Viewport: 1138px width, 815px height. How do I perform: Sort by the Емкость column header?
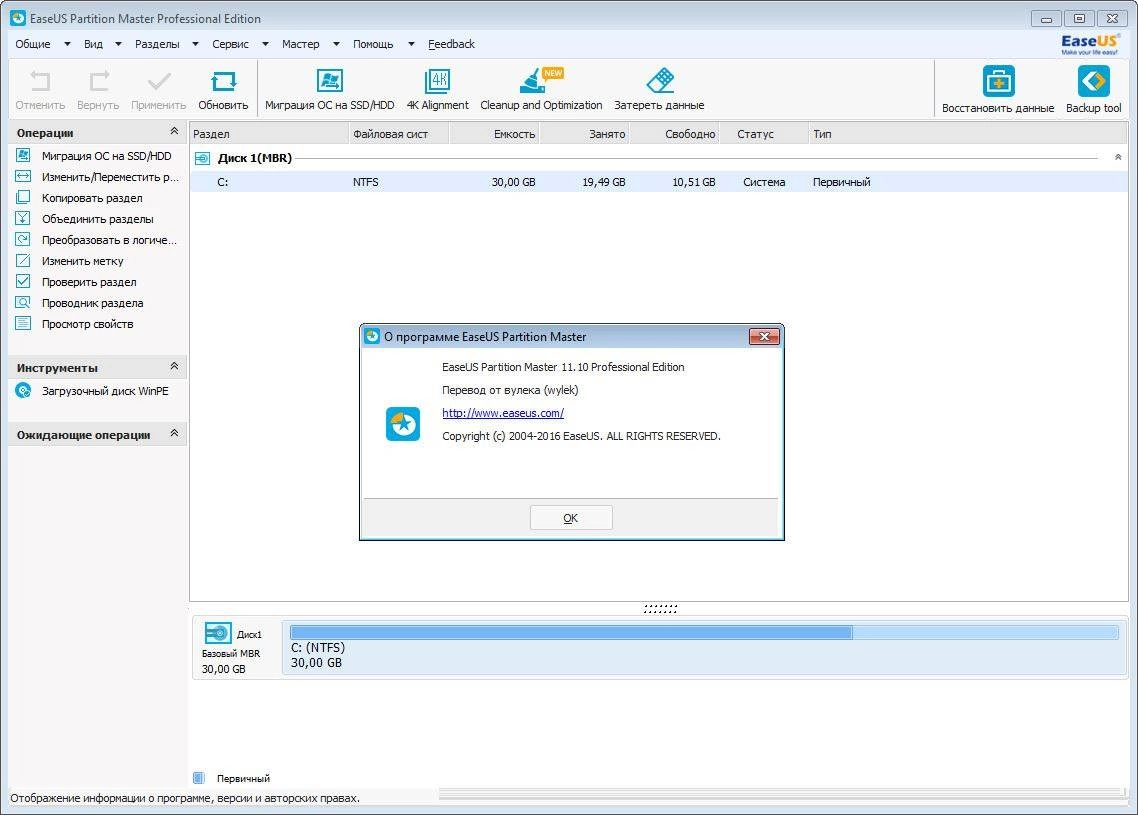click(x=495, y=134)
